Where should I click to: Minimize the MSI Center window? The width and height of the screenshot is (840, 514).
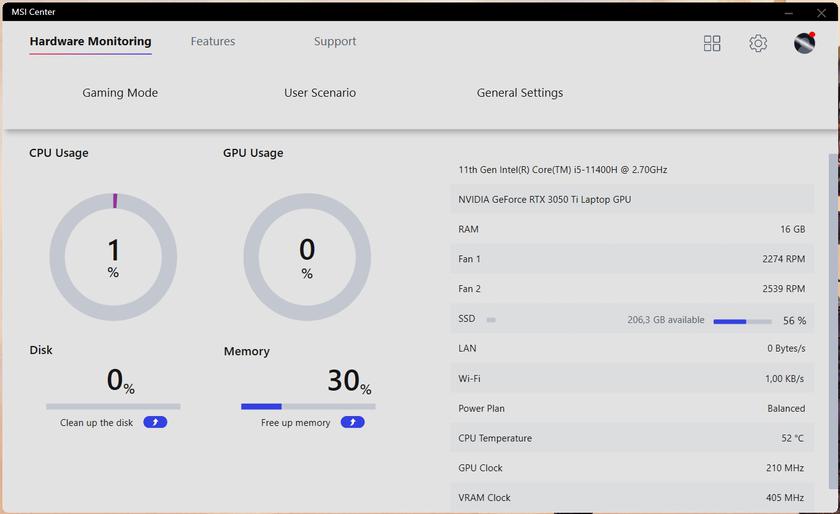(x=789, y=12)
